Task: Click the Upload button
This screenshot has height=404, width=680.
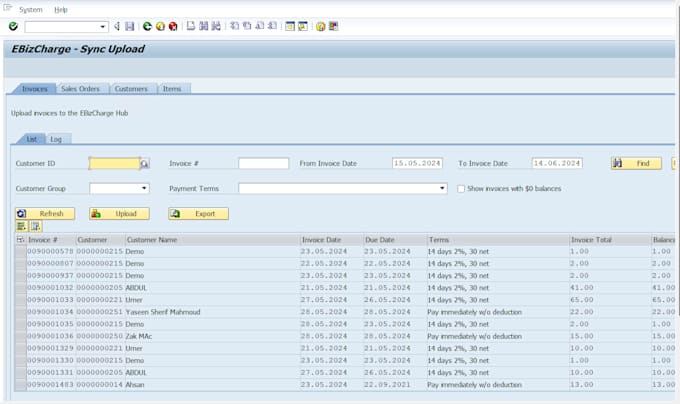Action: (119, 214)
